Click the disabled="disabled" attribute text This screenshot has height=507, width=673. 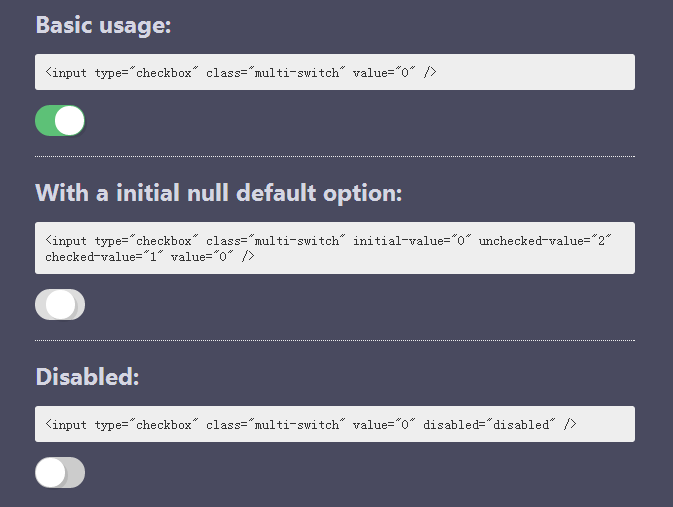[489, 425]
